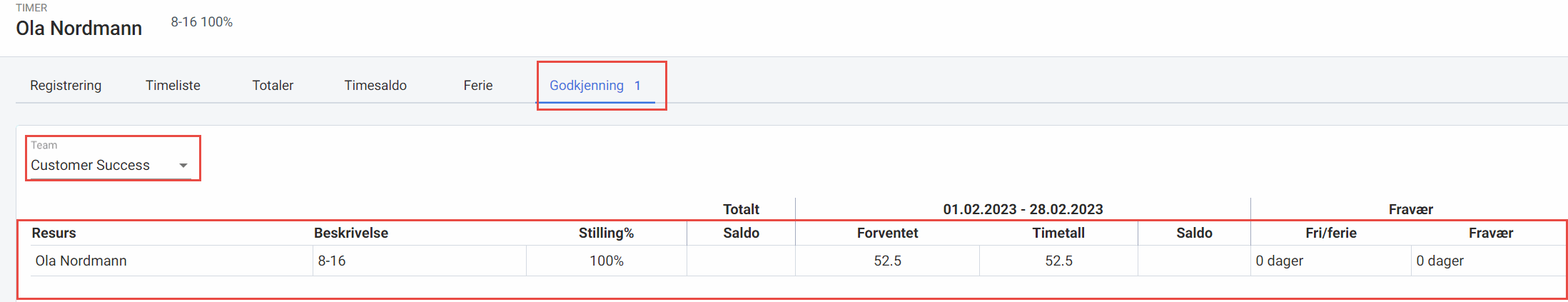Select the Ola Nordmann table row

click(798, 261)
